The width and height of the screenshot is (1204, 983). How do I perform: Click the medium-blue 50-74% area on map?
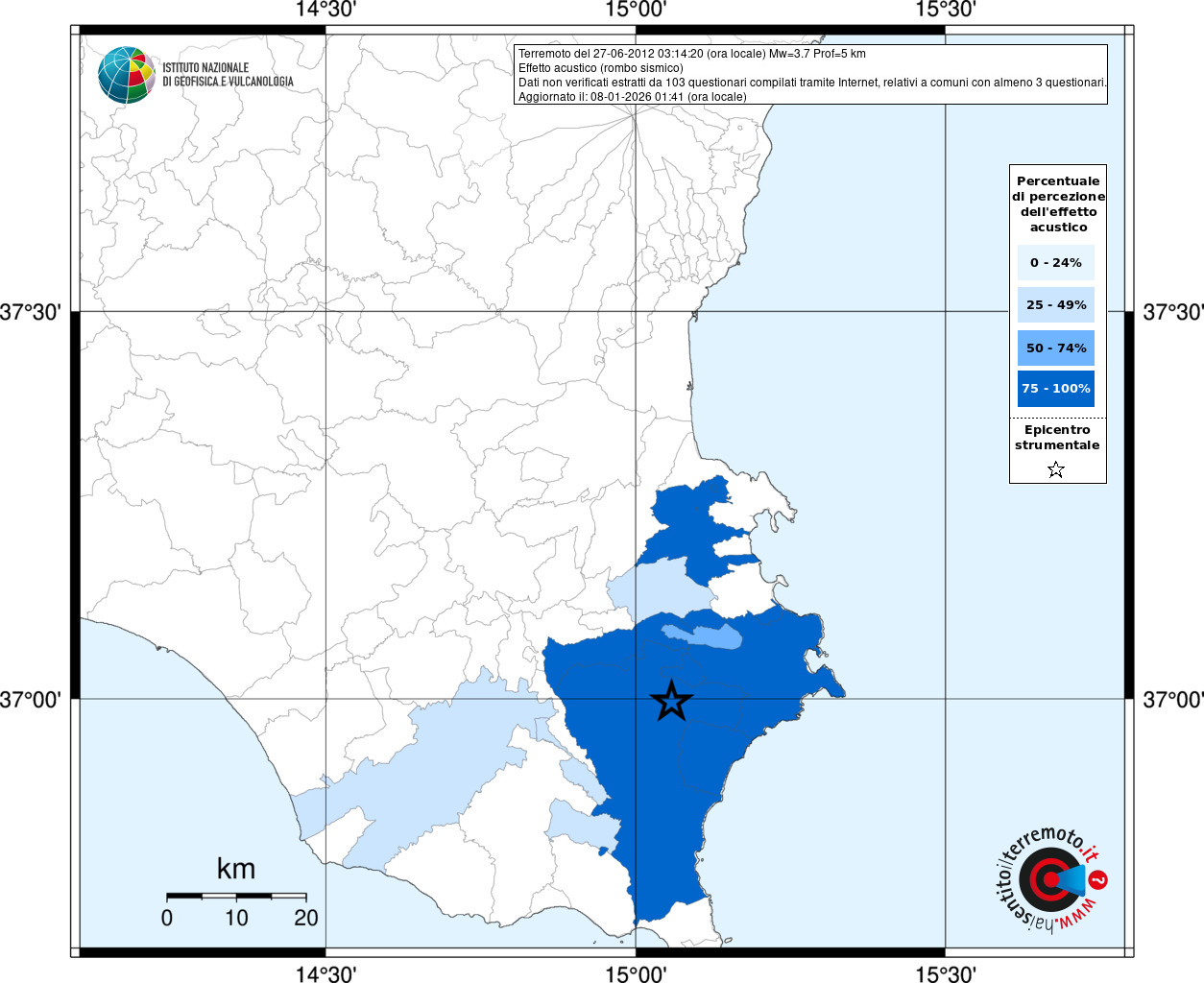pyautogui.click(x=704, y=635)
